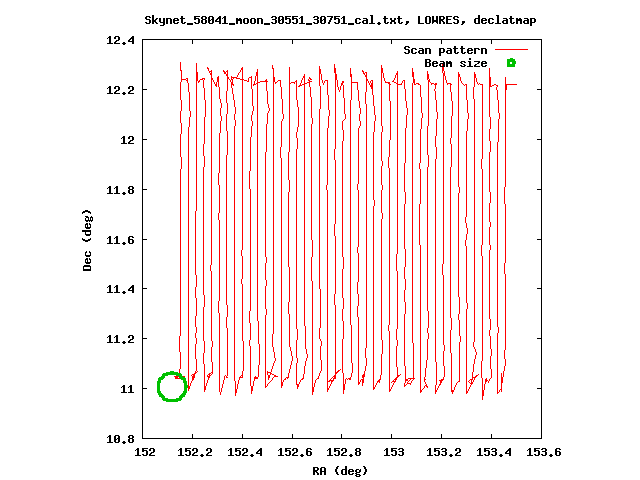Click the 11.6 Dec axis tick label
This screenshot has height=480, width=640.
tap(120, 240)
